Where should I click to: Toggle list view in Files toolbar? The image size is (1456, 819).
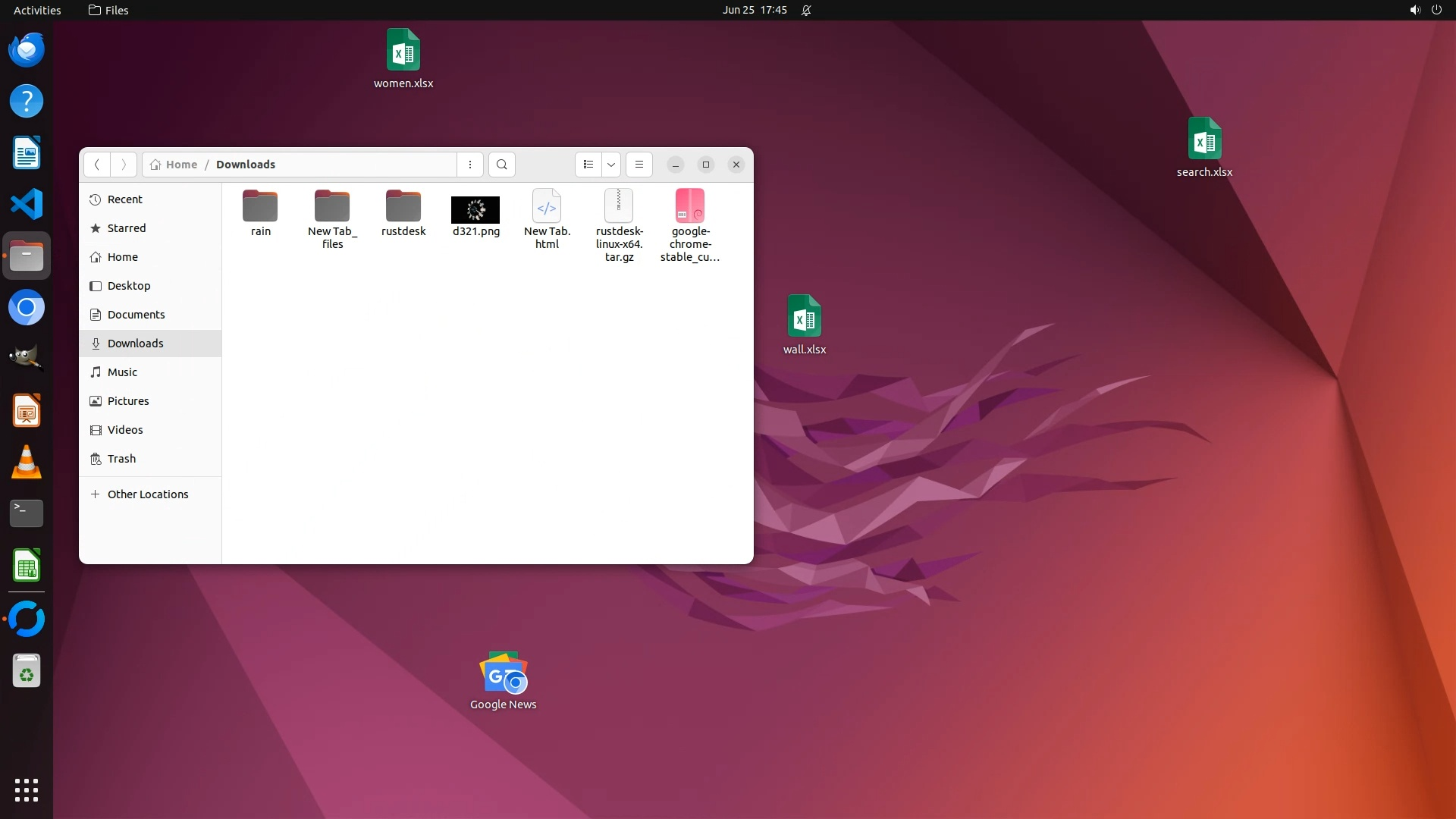pyautogui.click(x=588, y=165)
